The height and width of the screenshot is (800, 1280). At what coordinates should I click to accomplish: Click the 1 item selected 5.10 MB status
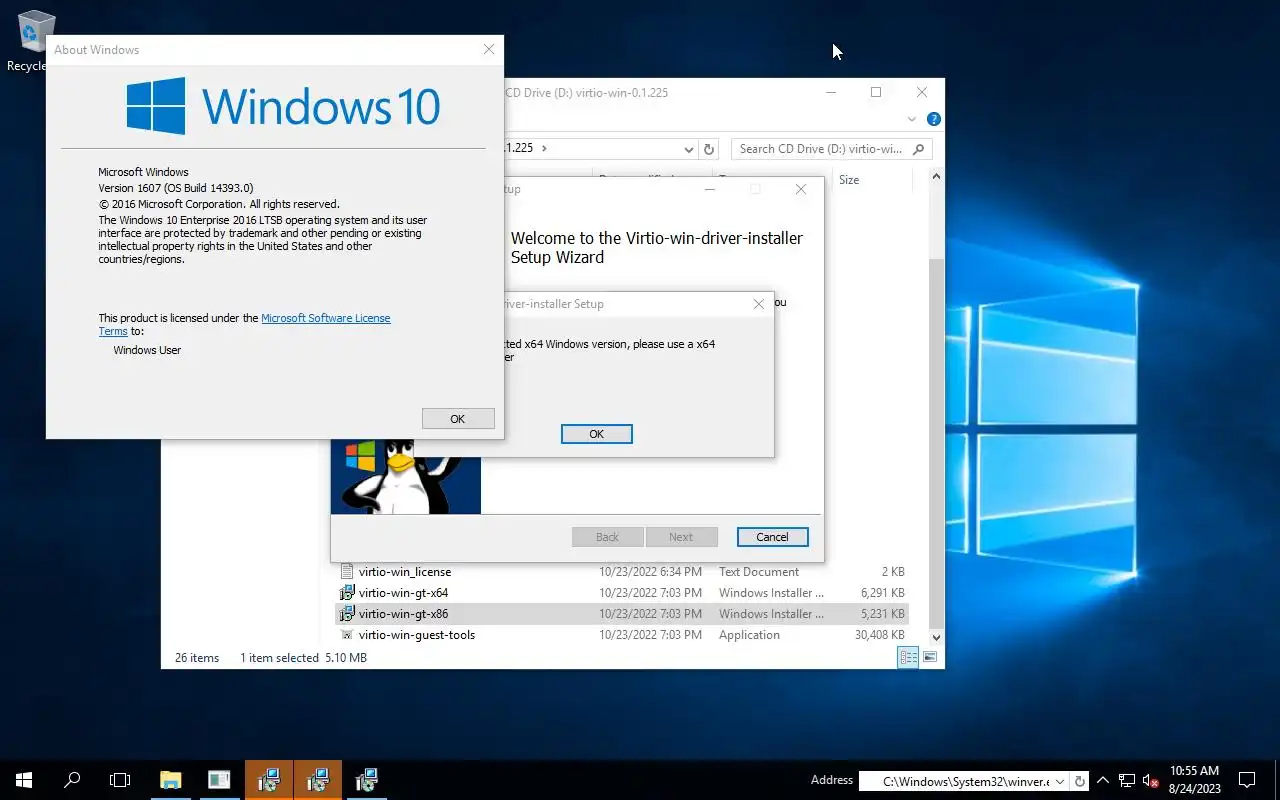tap(303, 658)
